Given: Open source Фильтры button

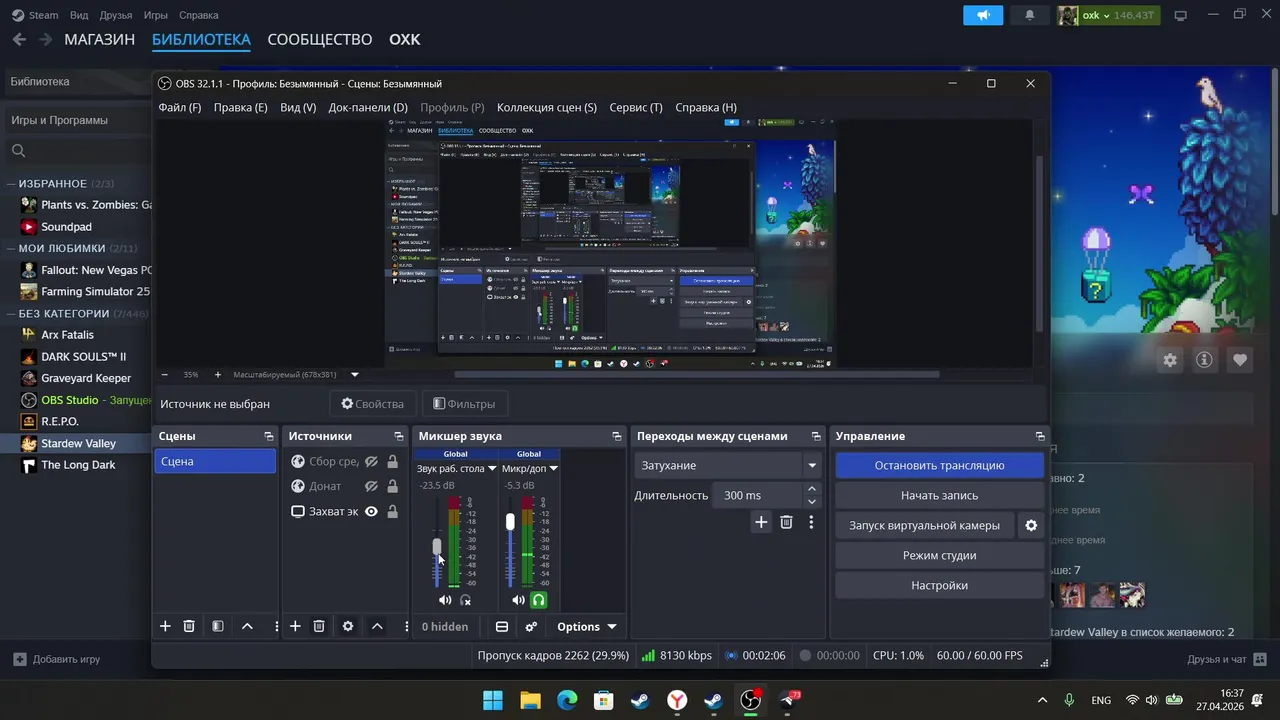Looking at the screenshot, I should click(x=465, y=404).
